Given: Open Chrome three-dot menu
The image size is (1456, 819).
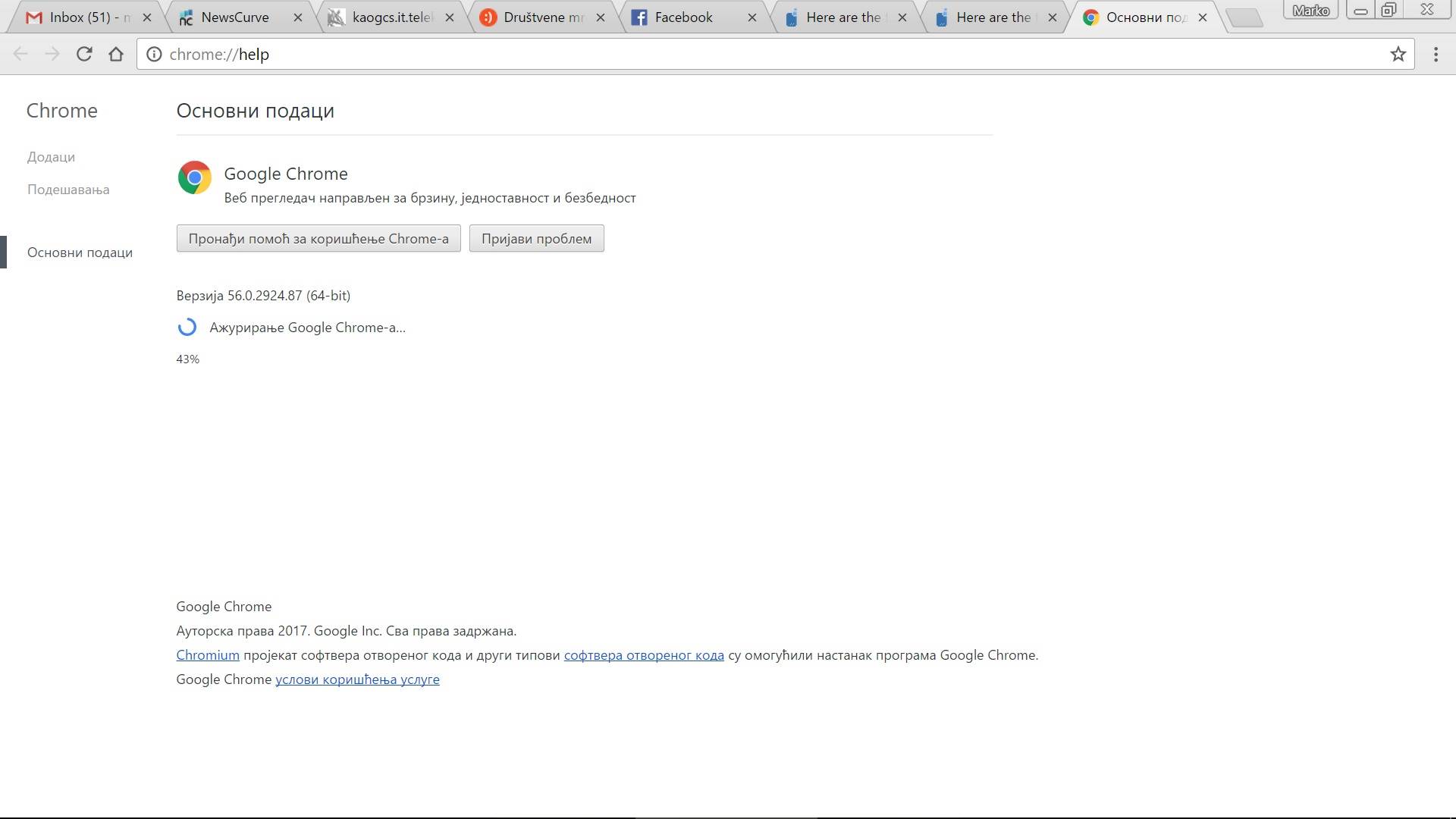Looking at the screenshot, I should [1436, 54].
